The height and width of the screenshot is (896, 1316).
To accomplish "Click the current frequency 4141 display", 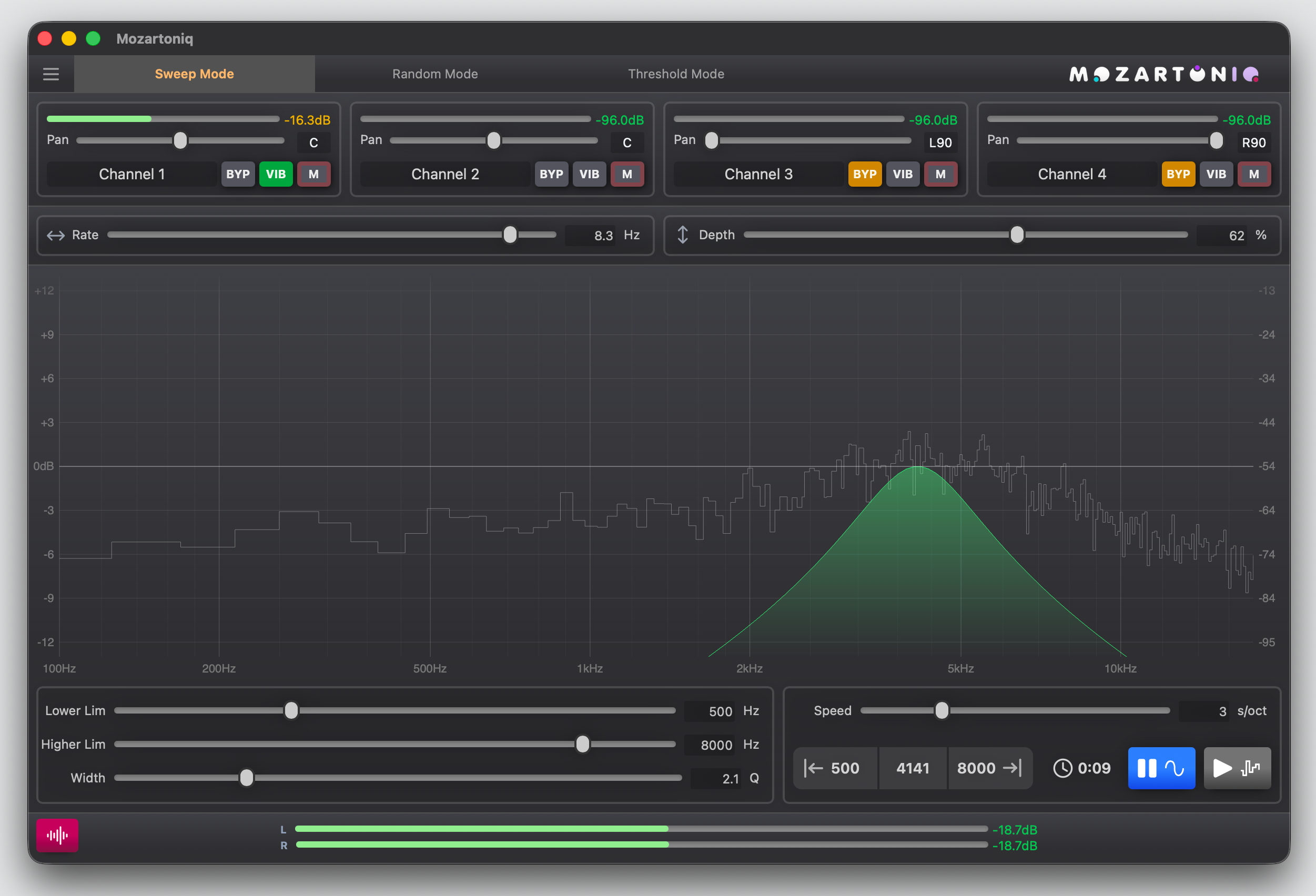I will coord(912,768).
